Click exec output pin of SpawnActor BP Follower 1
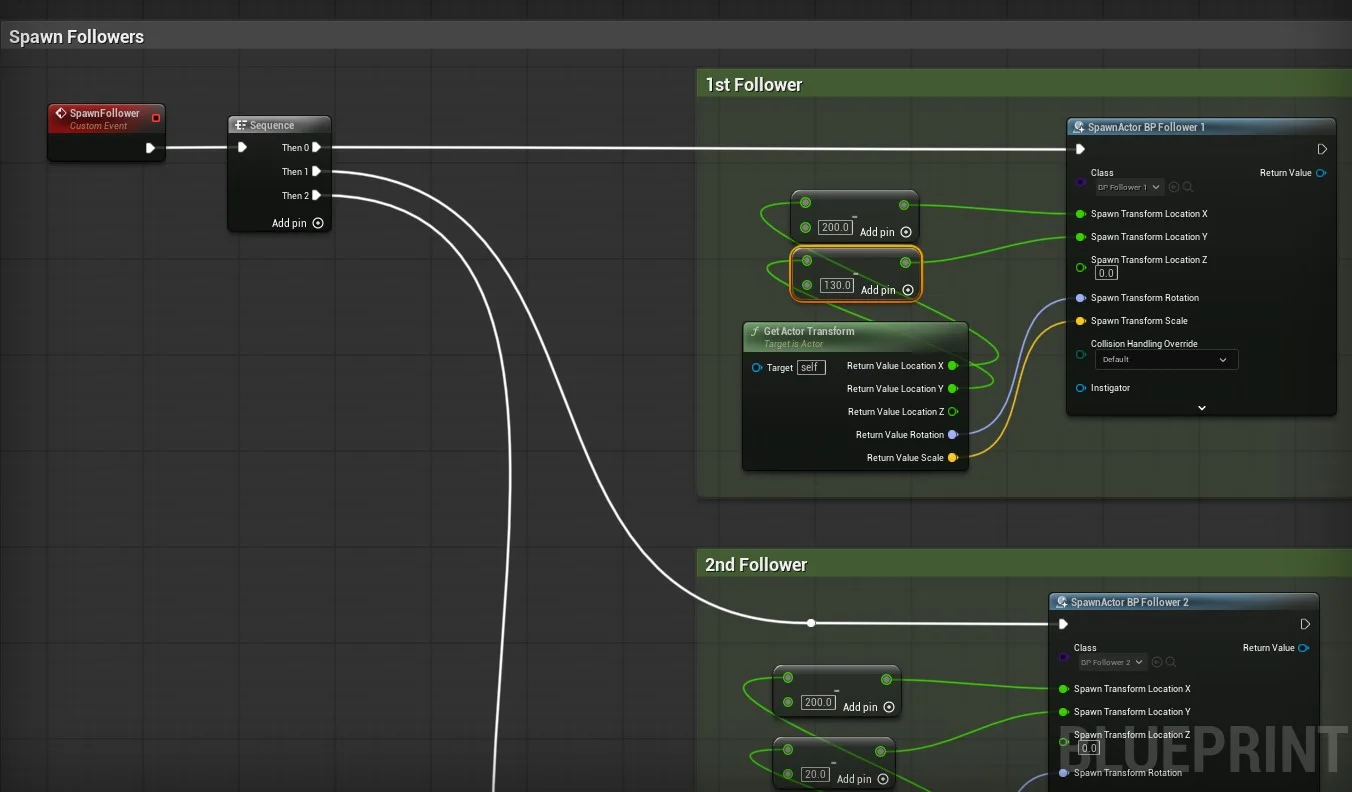This screenshot has width=1352, height=792. coord(1322,149)
